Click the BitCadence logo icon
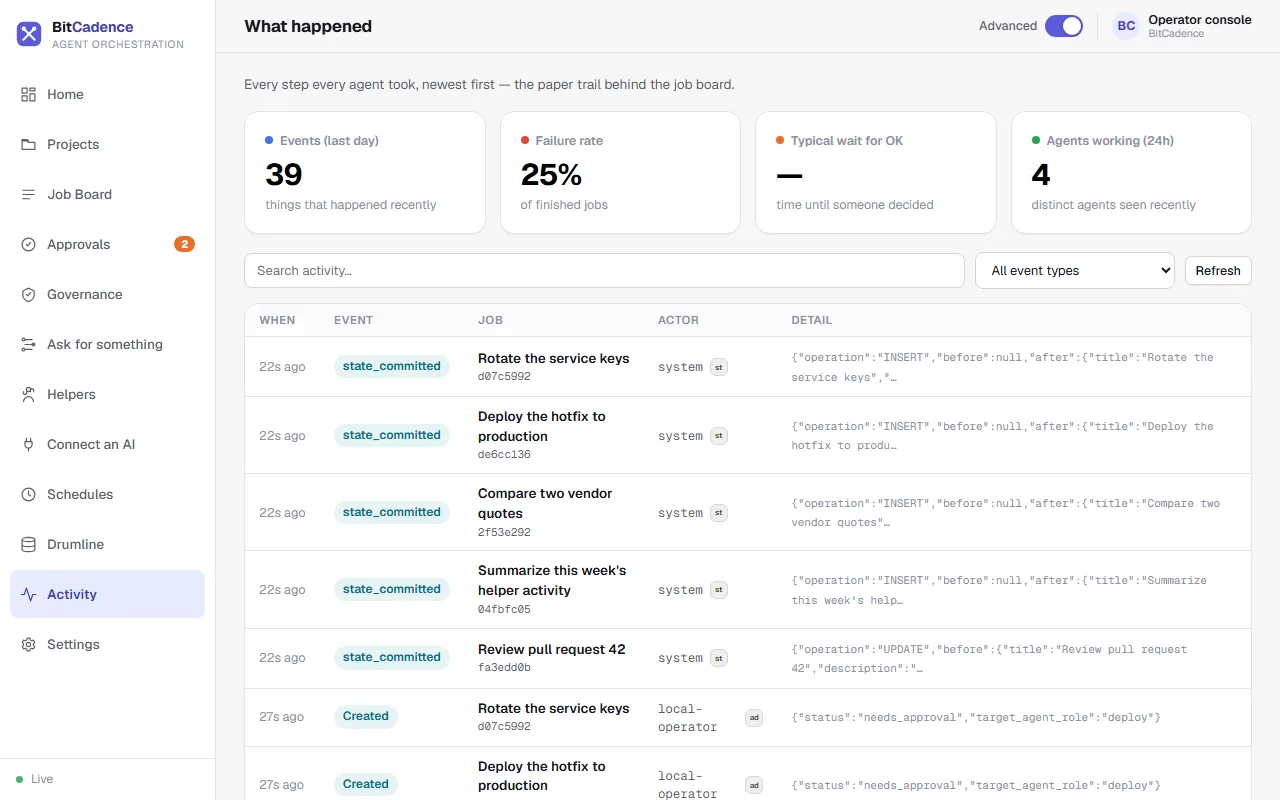 [29, 35]
